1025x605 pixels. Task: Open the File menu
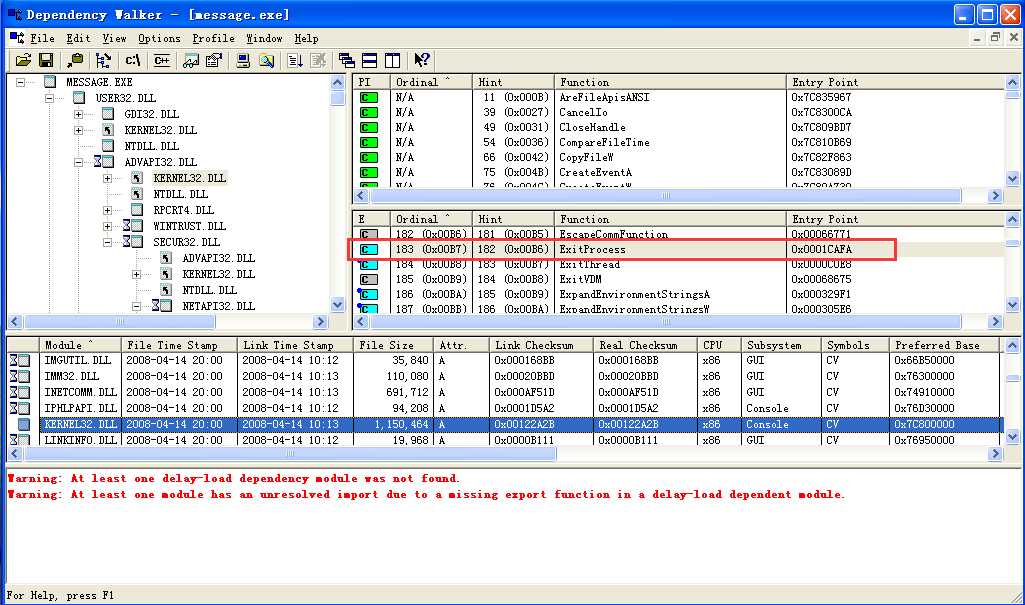click(x=42, y=39)
